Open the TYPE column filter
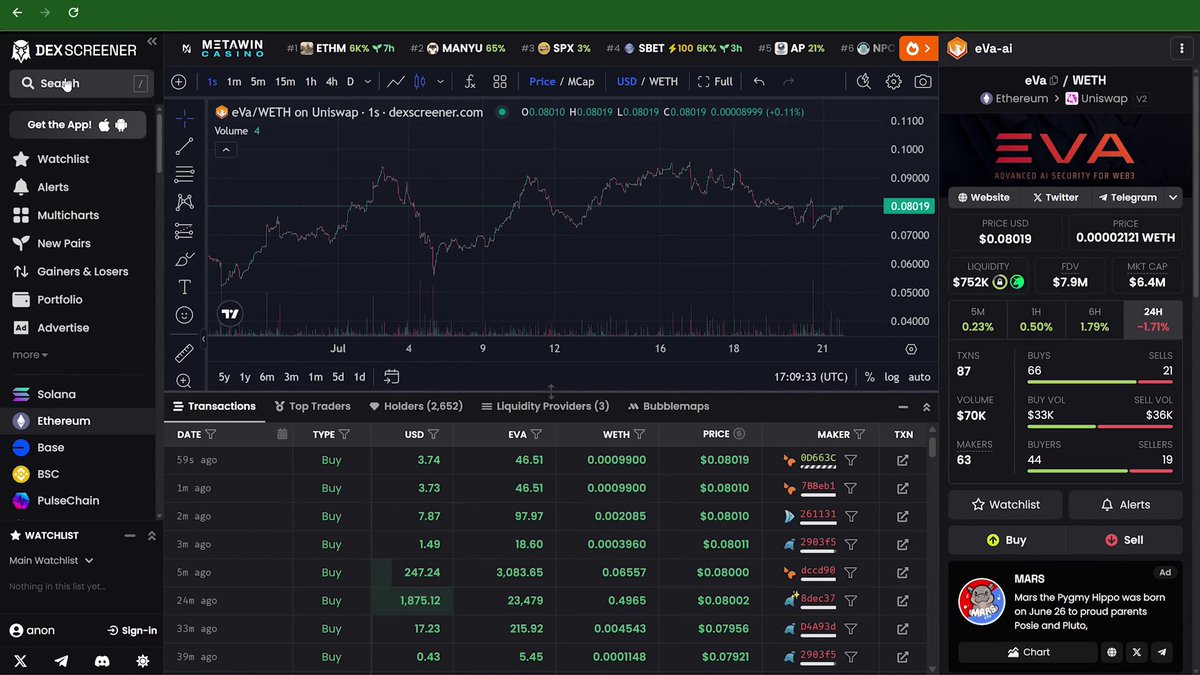This screenshot has height=675, width=1200. click(x=345, y=434)
